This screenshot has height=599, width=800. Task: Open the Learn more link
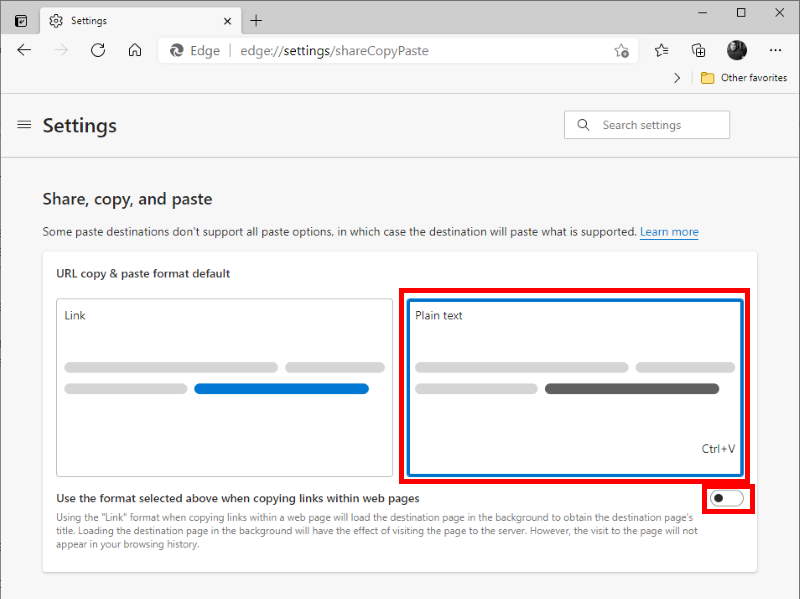(x=669, y=231)
